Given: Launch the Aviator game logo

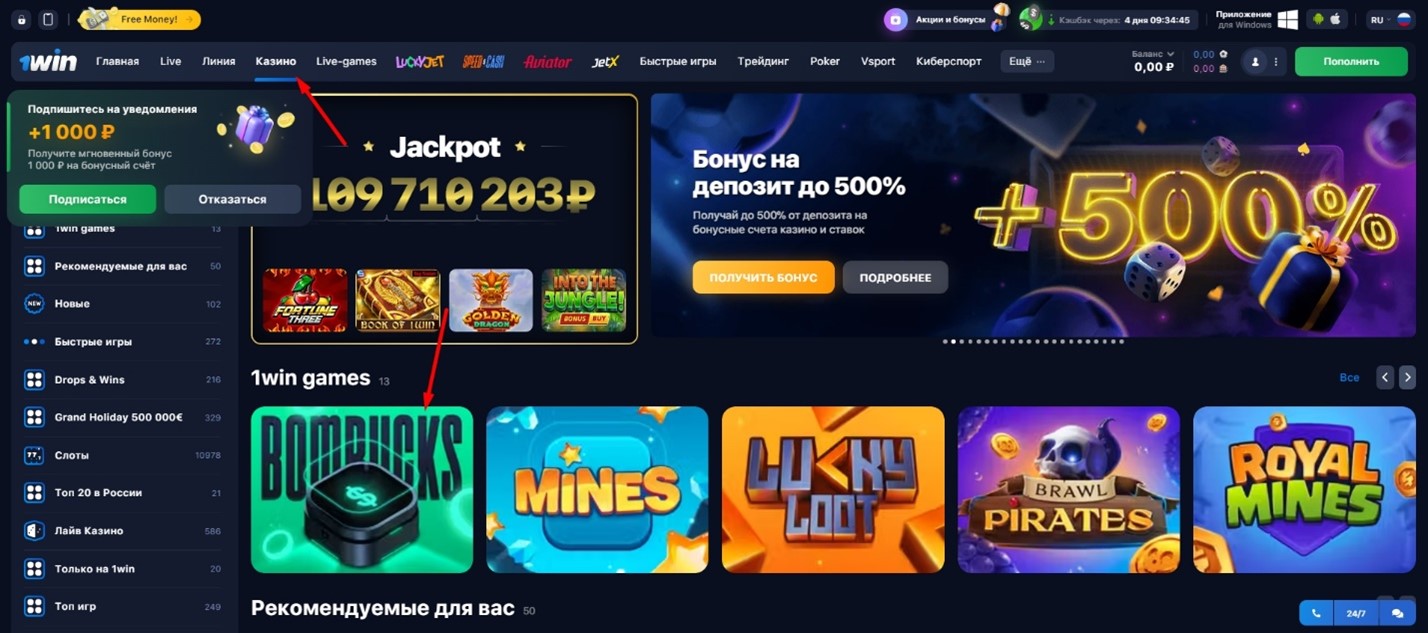Looking at the screenshot, I should 547,62.
